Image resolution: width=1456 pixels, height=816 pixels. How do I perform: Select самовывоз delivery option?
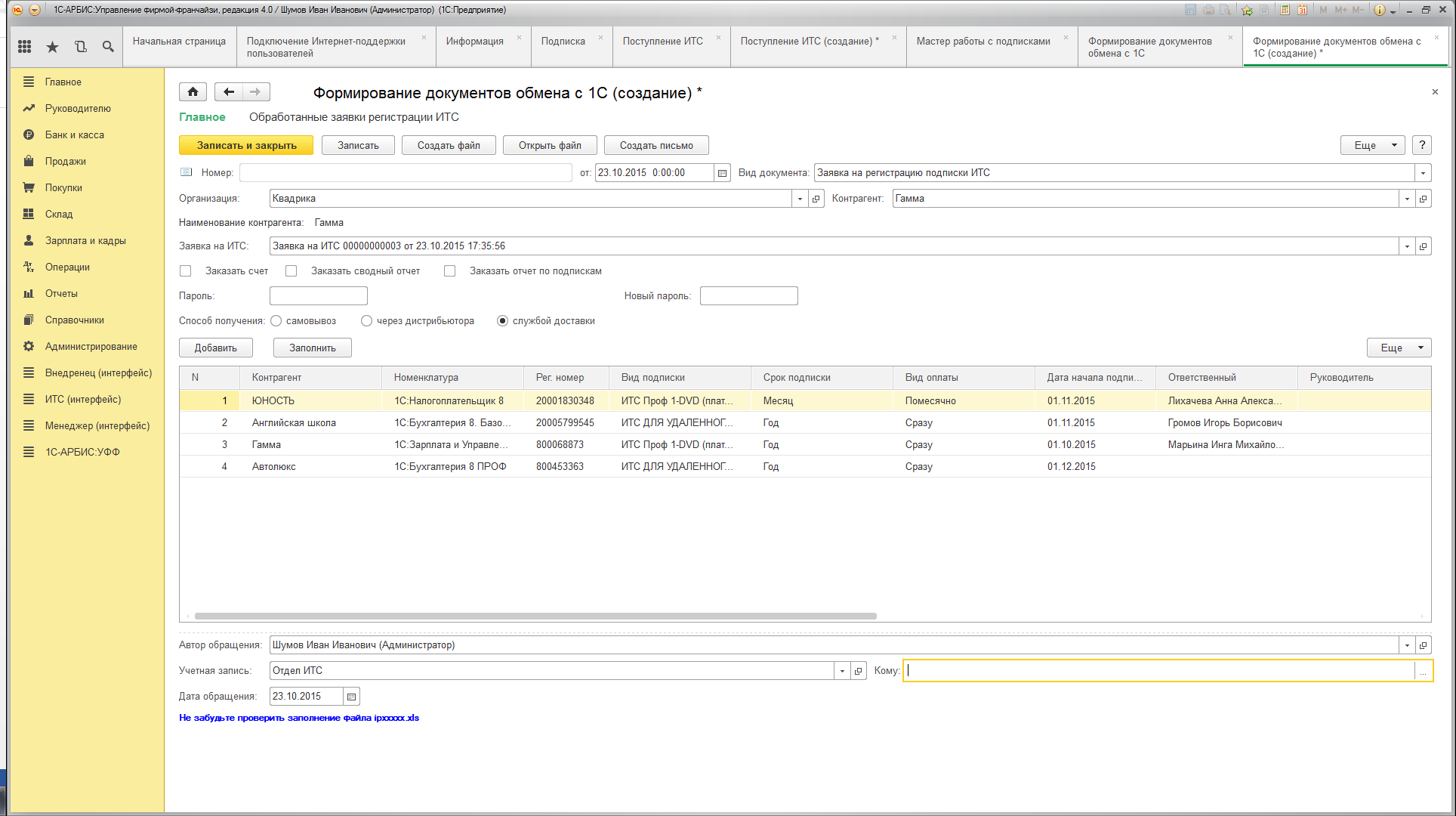coord(276,321)
